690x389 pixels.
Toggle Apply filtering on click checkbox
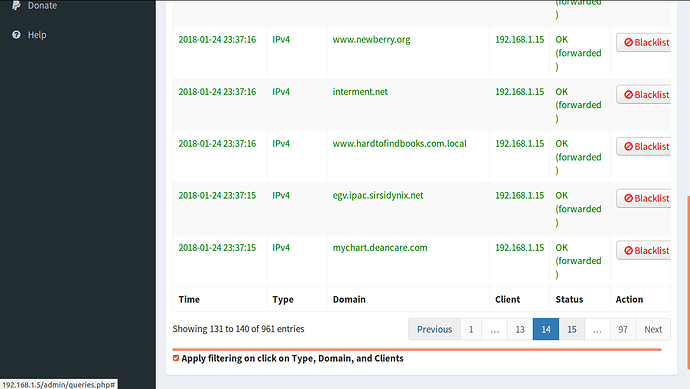176,358
